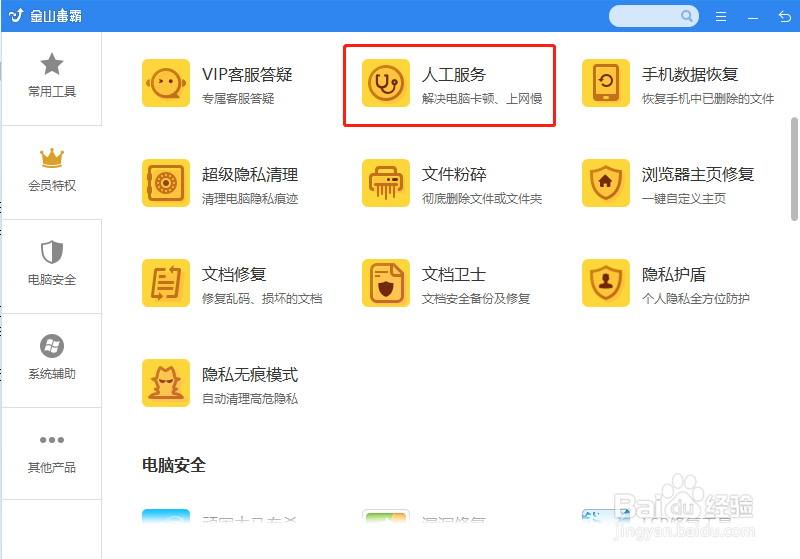
Task: Open the 文档修复 document icon
Action: coord(166,283)
